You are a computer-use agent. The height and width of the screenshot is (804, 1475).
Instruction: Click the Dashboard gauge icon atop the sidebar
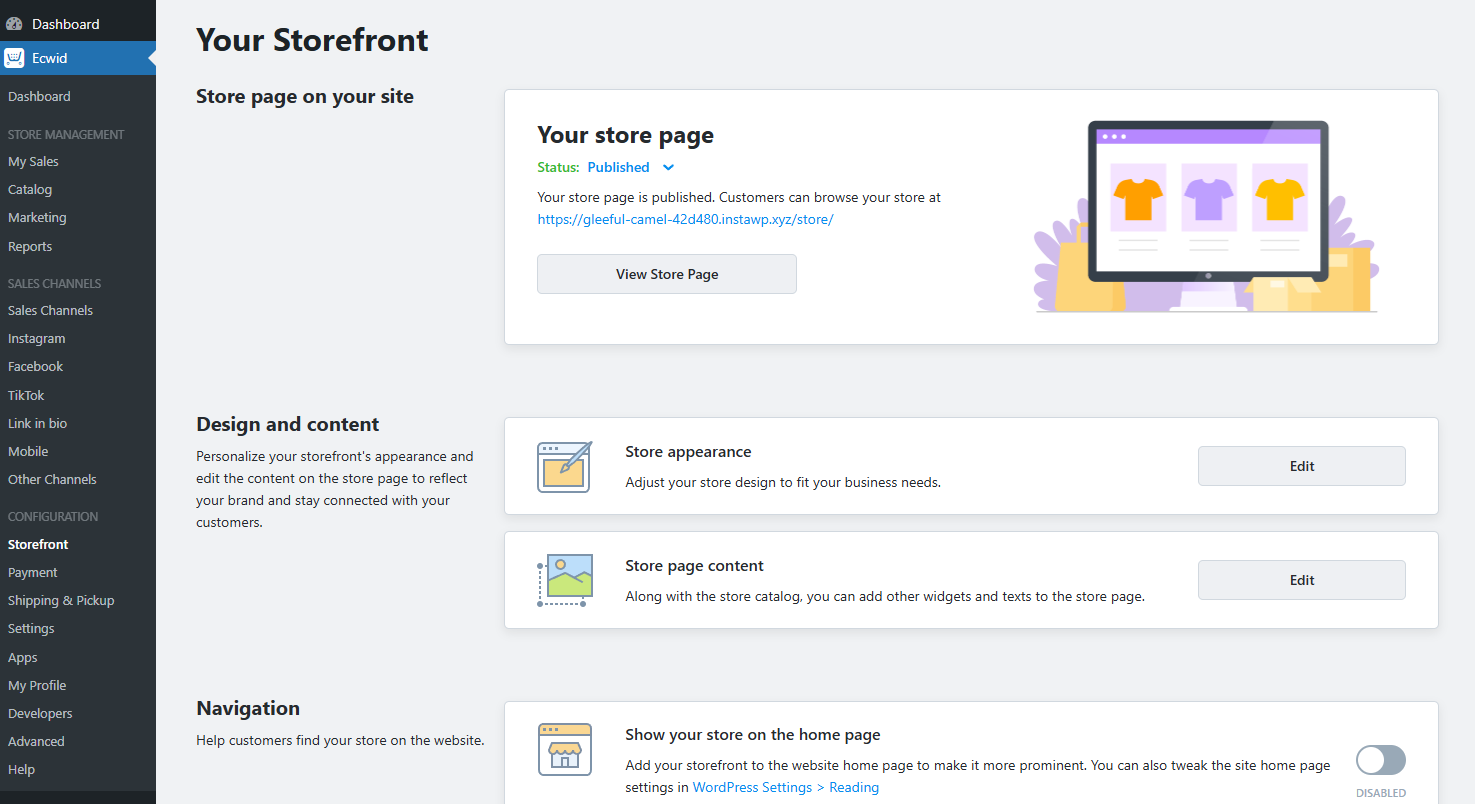point(14,22)
